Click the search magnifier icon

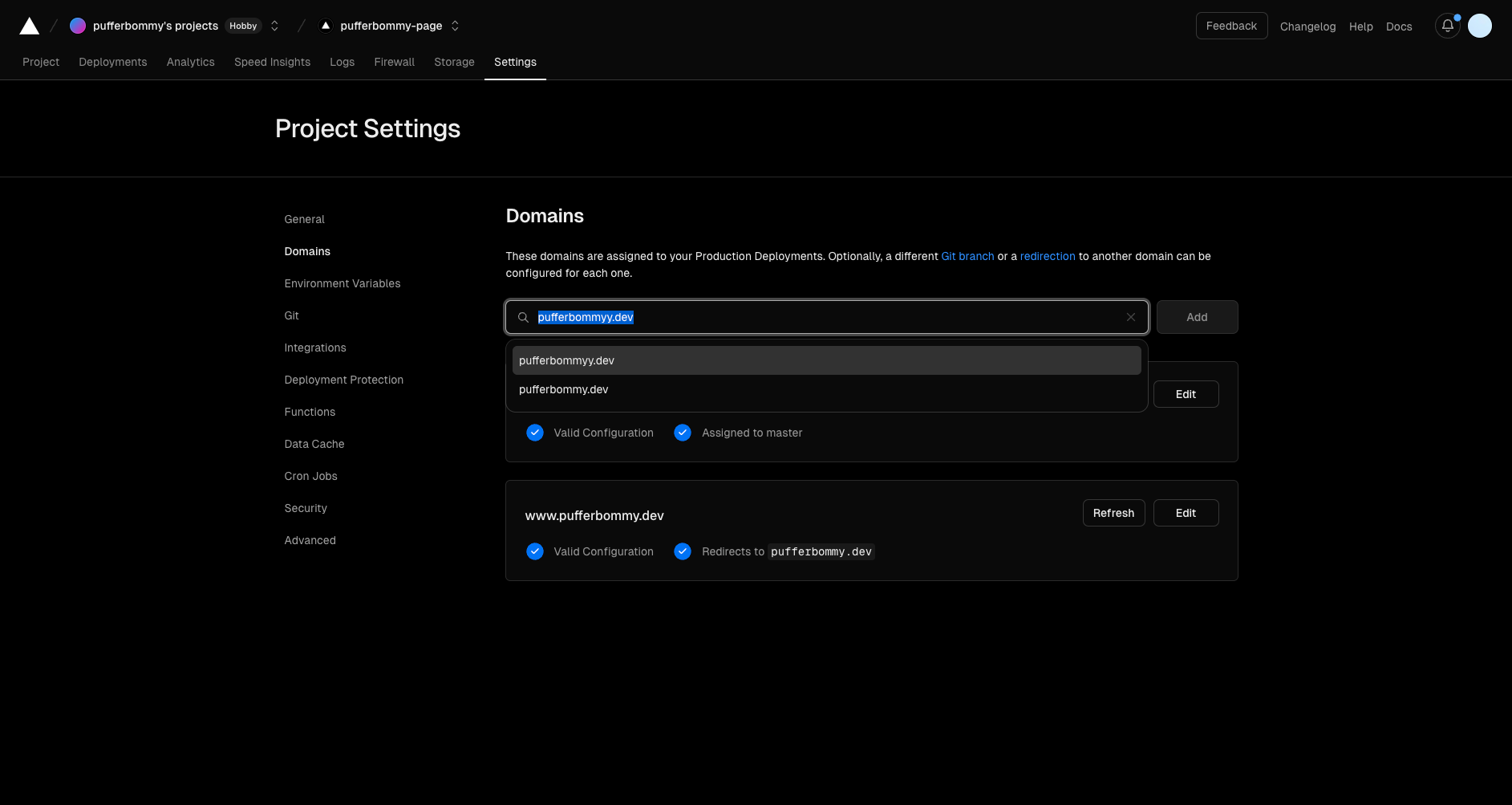click(x=523, y=317)
